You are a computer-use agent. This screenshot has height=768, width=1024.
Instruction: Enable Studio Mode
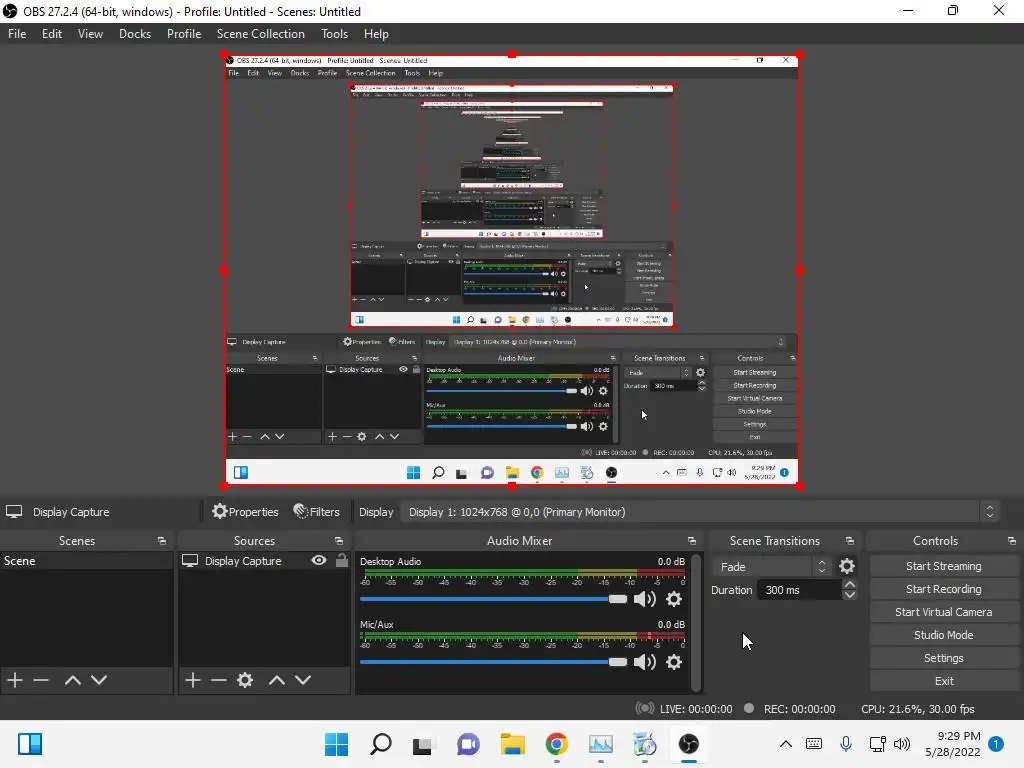(944, 635)
